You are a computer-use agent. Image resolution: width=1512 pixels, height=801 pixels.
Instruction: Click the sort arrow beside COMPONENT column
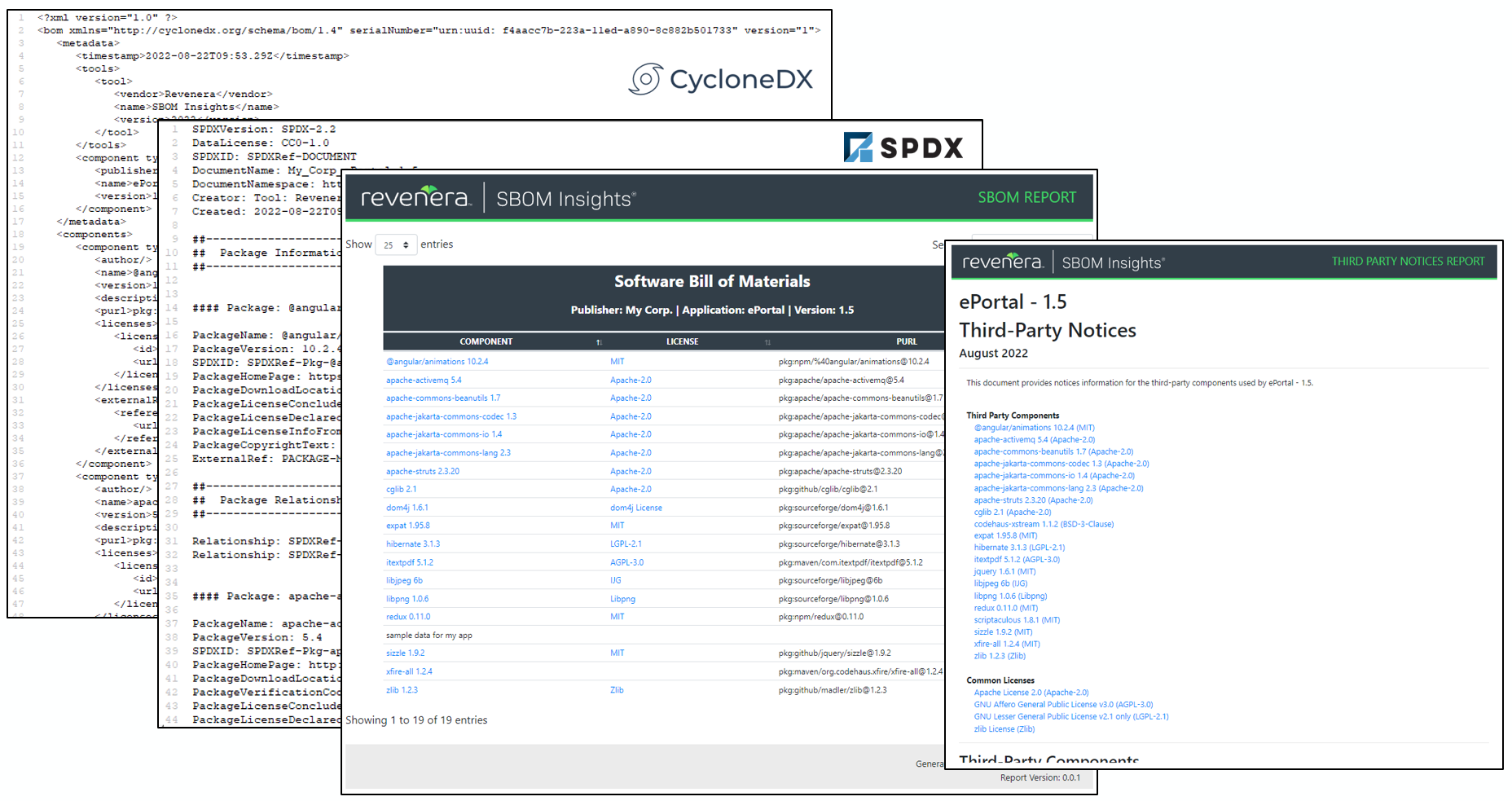[599, 342]
